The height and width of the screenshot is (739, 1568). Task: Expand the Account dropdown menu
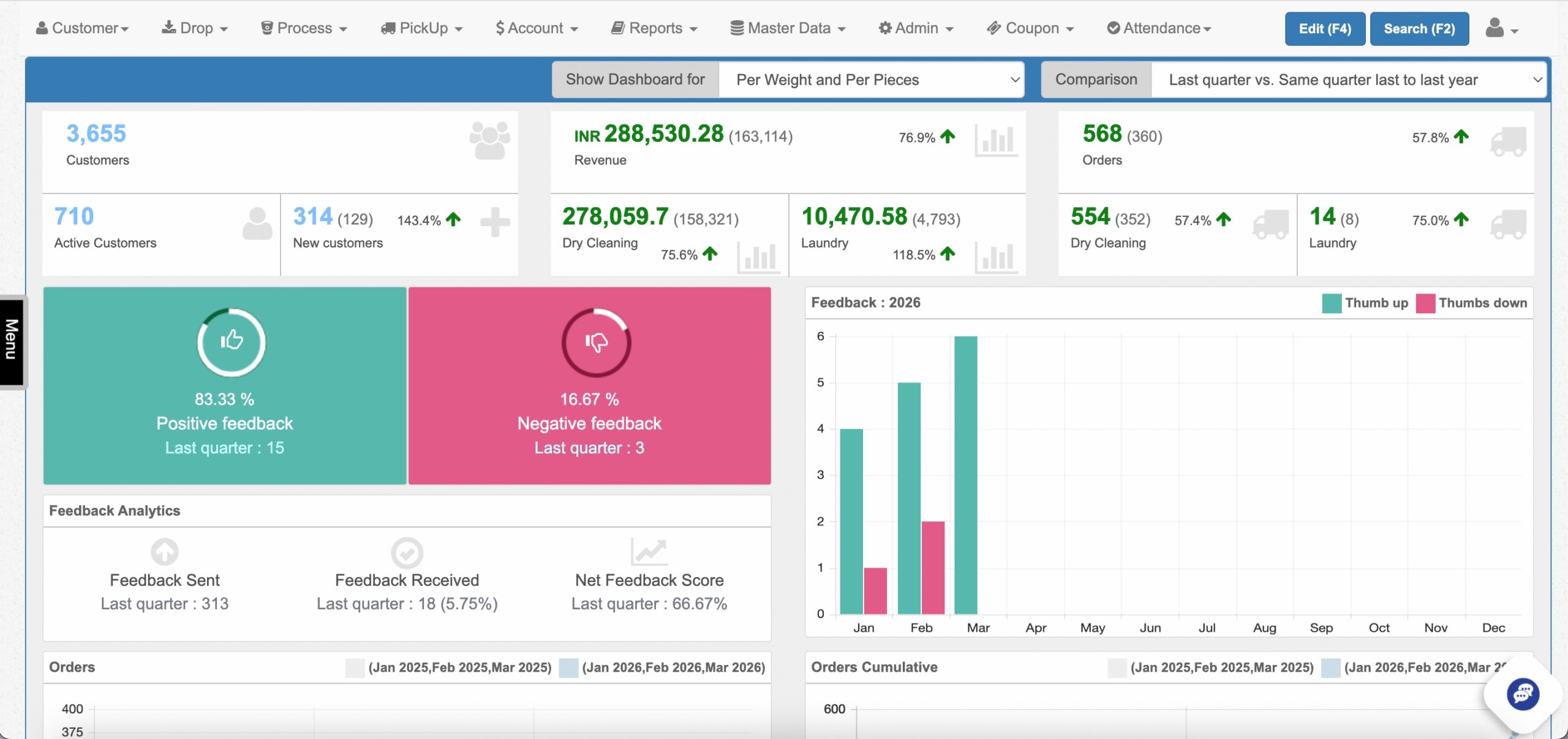(x=536, y=28)
